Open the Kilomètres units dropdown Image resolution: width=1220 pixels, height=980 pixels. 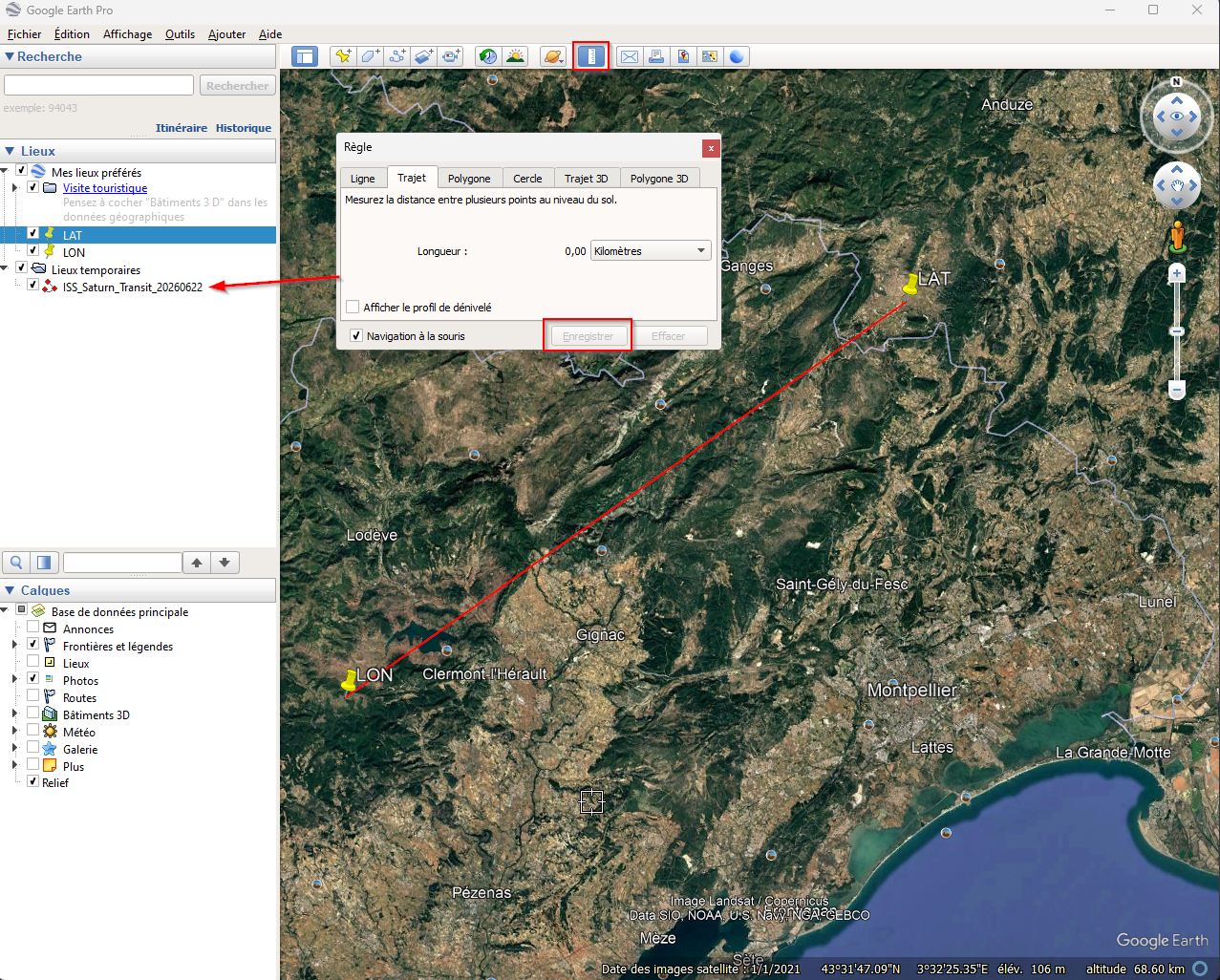[x=651, y=251]
